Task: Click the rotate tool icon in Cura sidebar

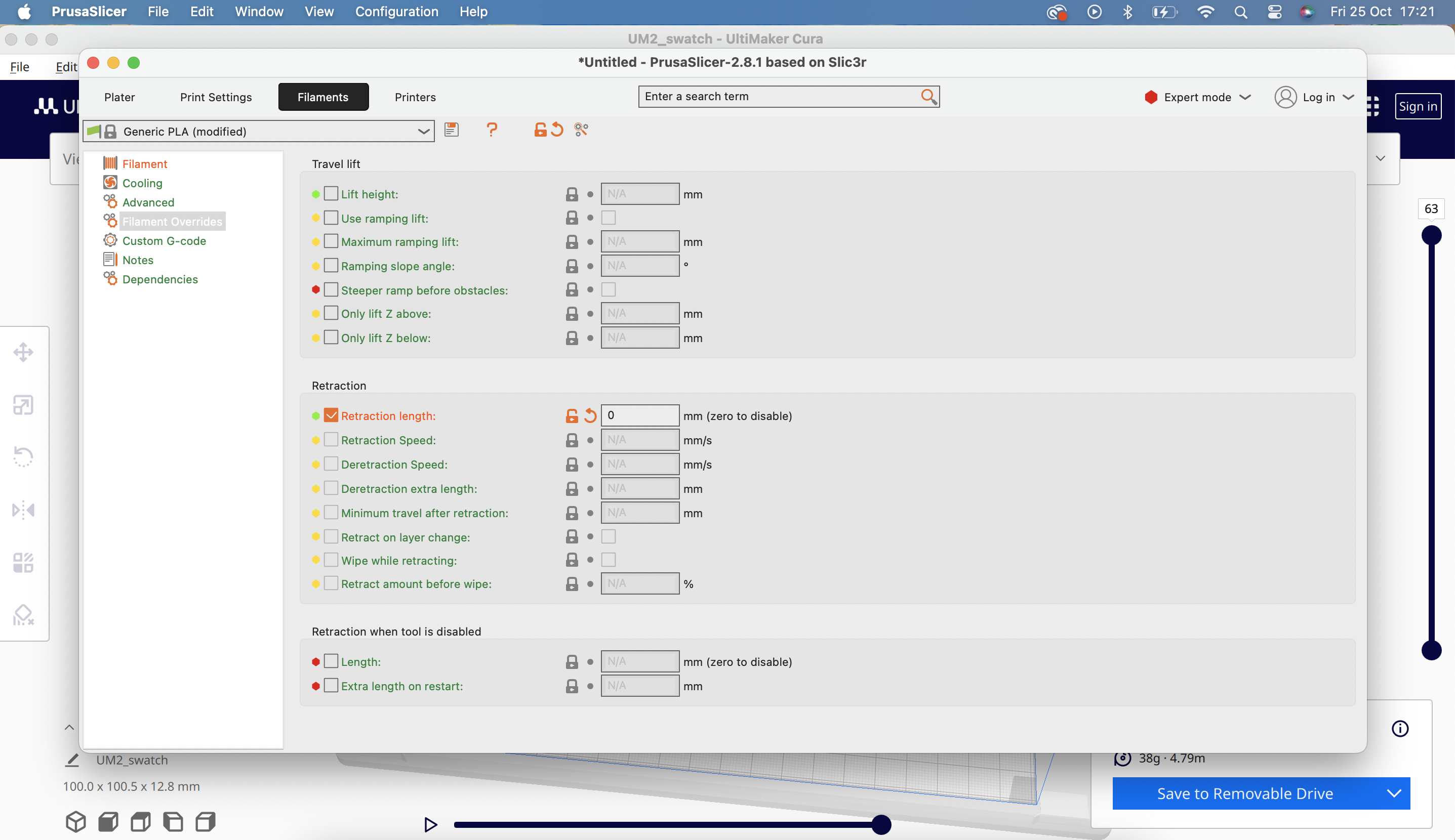Action: (x=23, y=457)
